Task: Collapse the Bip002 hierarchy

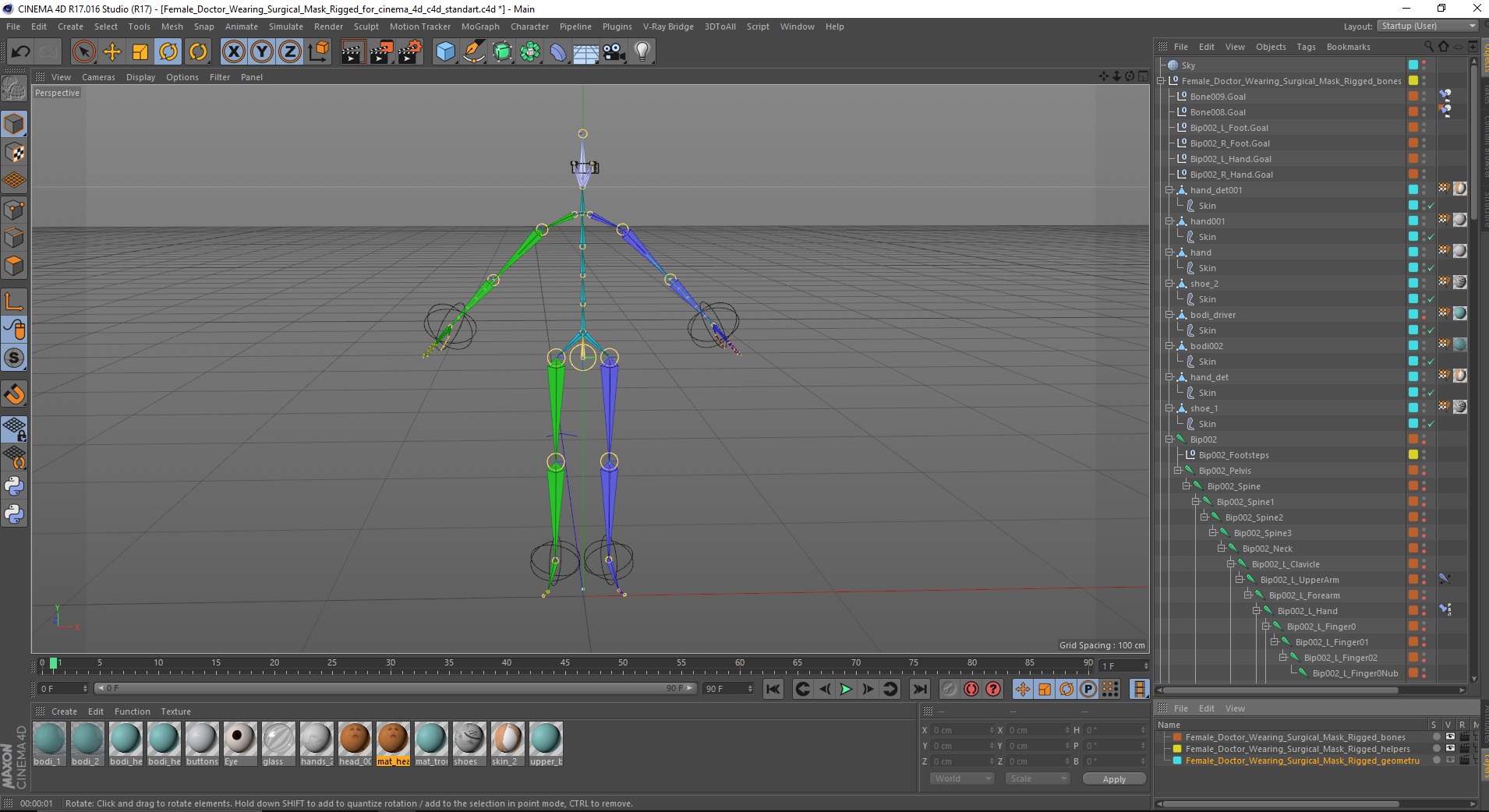Action: tap(1169, 440)
